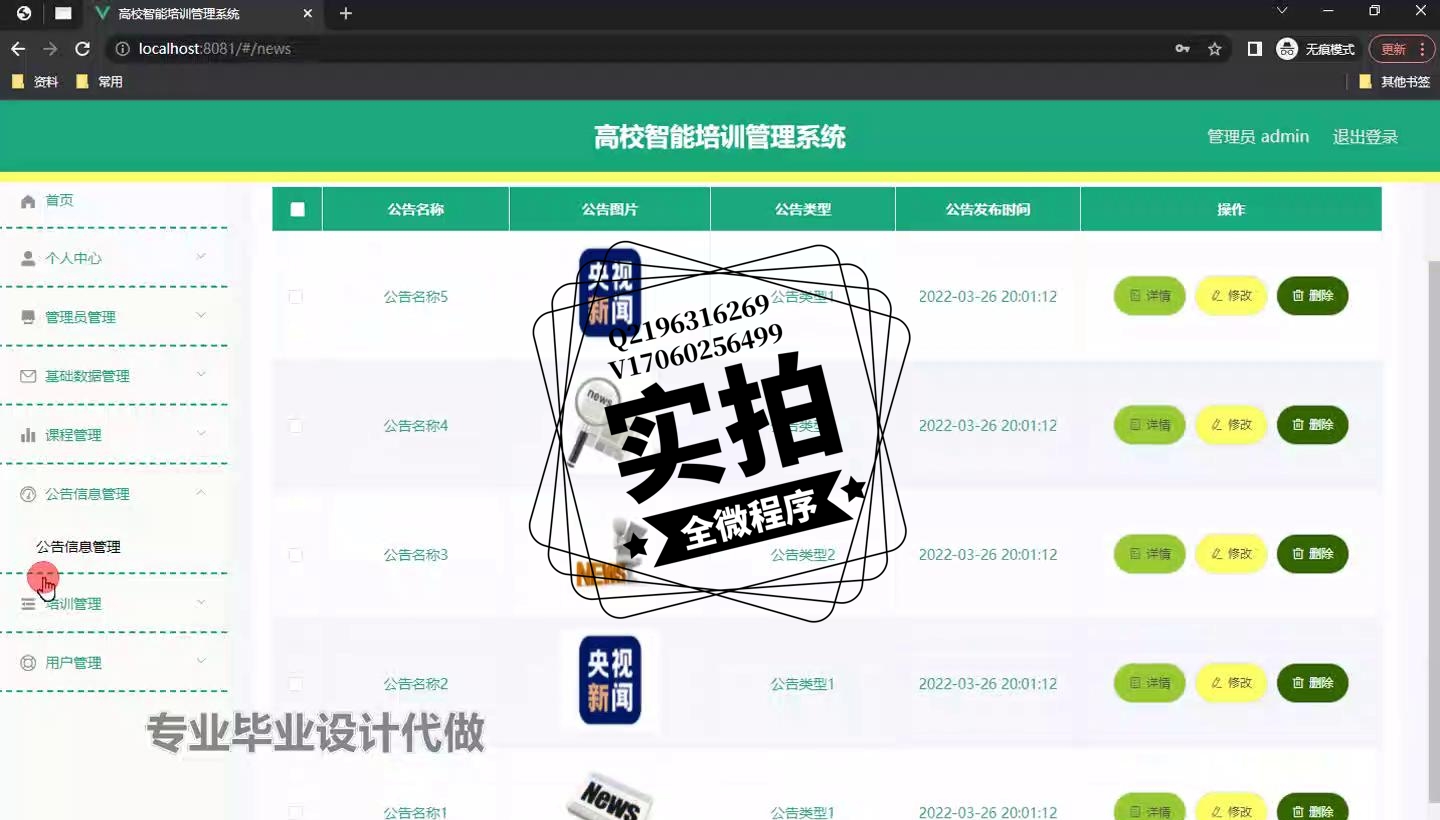Select the 公告信息管理 submenu item

pyautogui.click(x=78, y=547)
